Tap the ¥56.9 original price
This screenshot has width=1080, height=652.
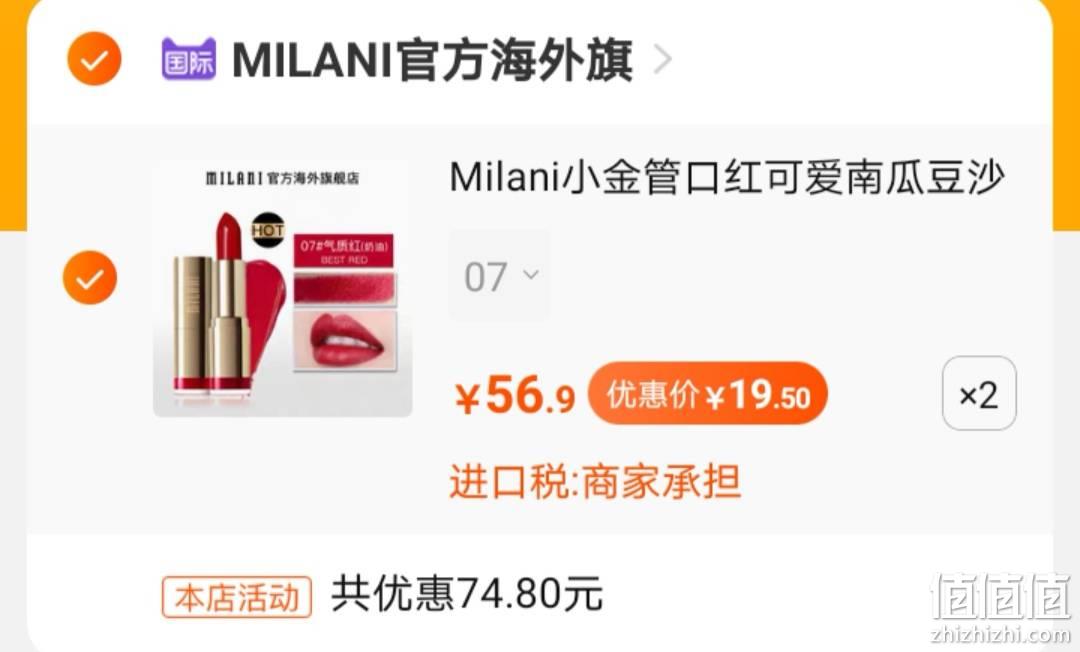(x=515, y=397)
